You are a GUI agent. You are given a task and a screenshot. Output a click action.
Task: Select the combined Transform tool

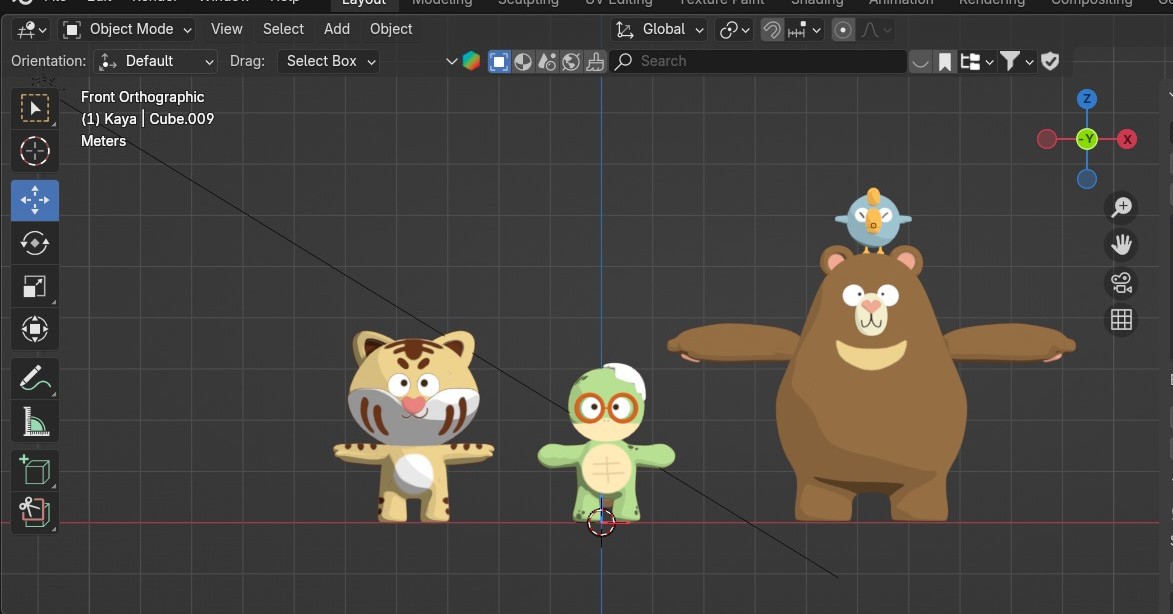click(x=34, y=329)
